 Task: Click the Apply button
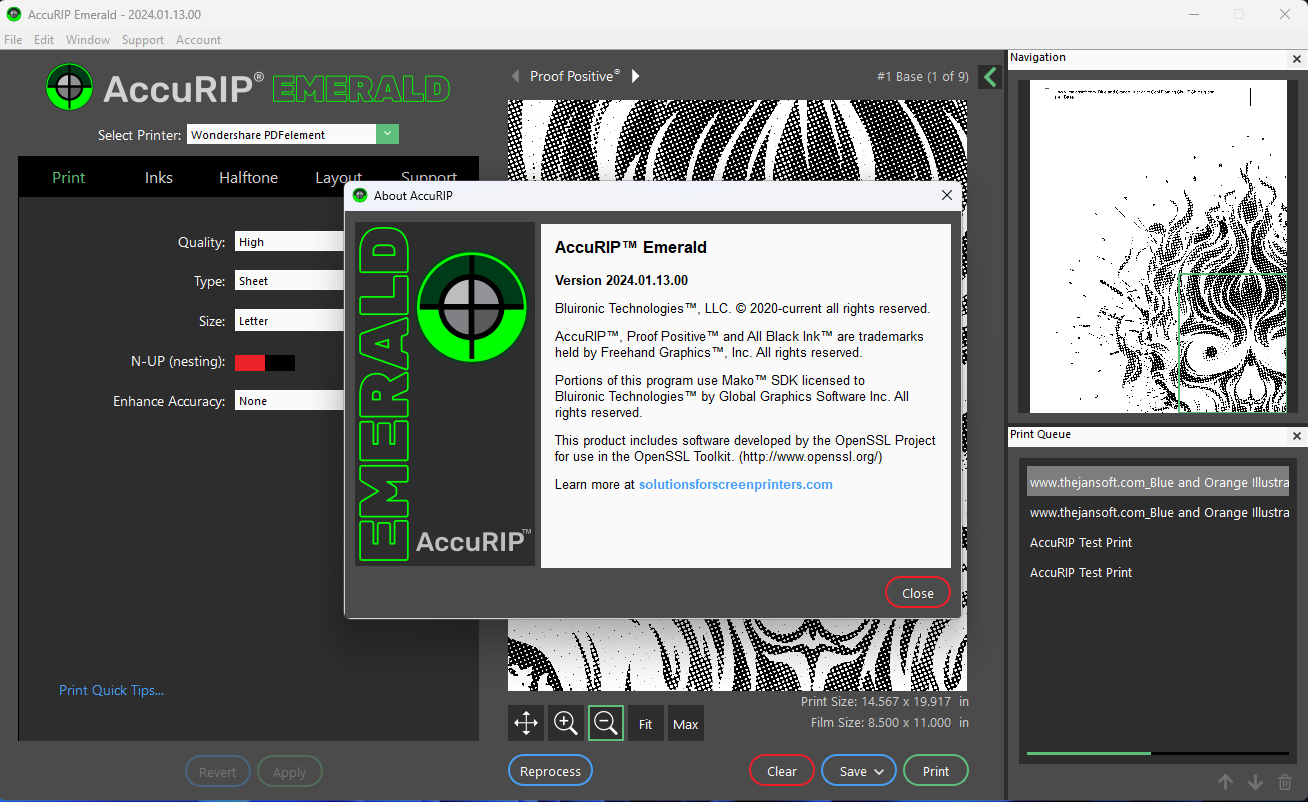[x=290, y=772]
